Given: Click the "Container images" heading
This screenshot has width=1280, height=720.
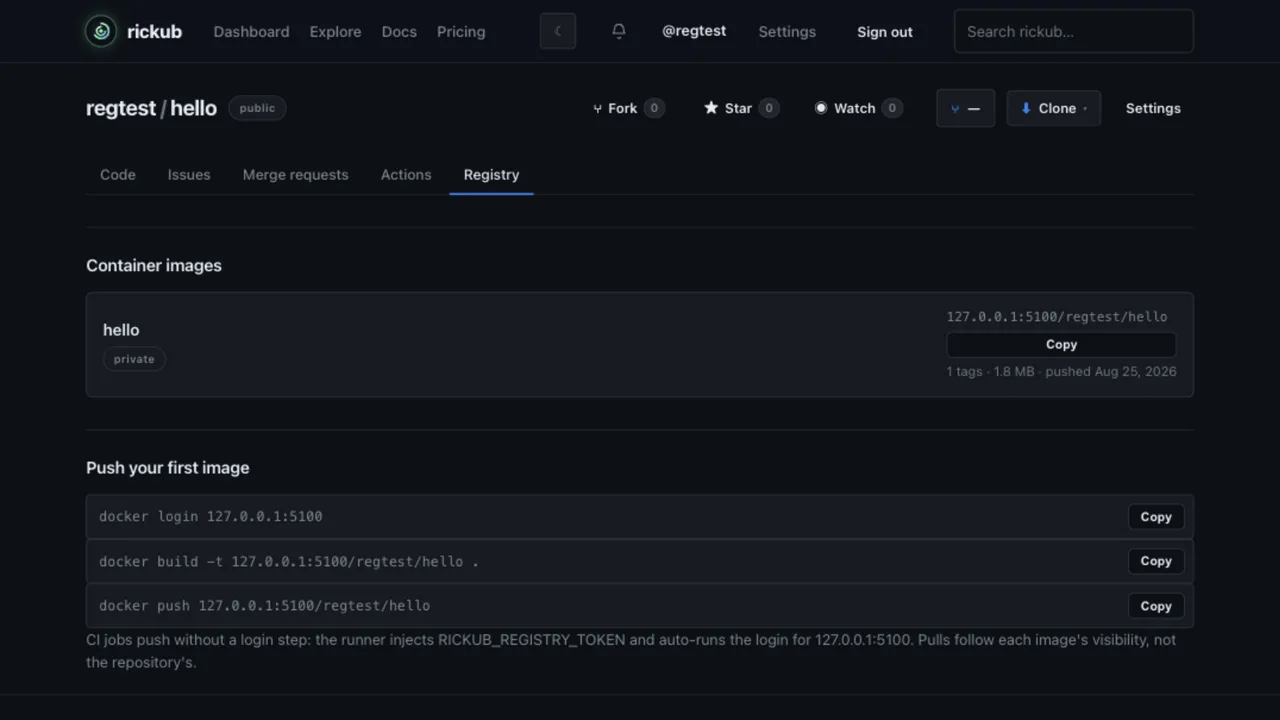Looking at the screenshot, I should click(x=154, y=266).
